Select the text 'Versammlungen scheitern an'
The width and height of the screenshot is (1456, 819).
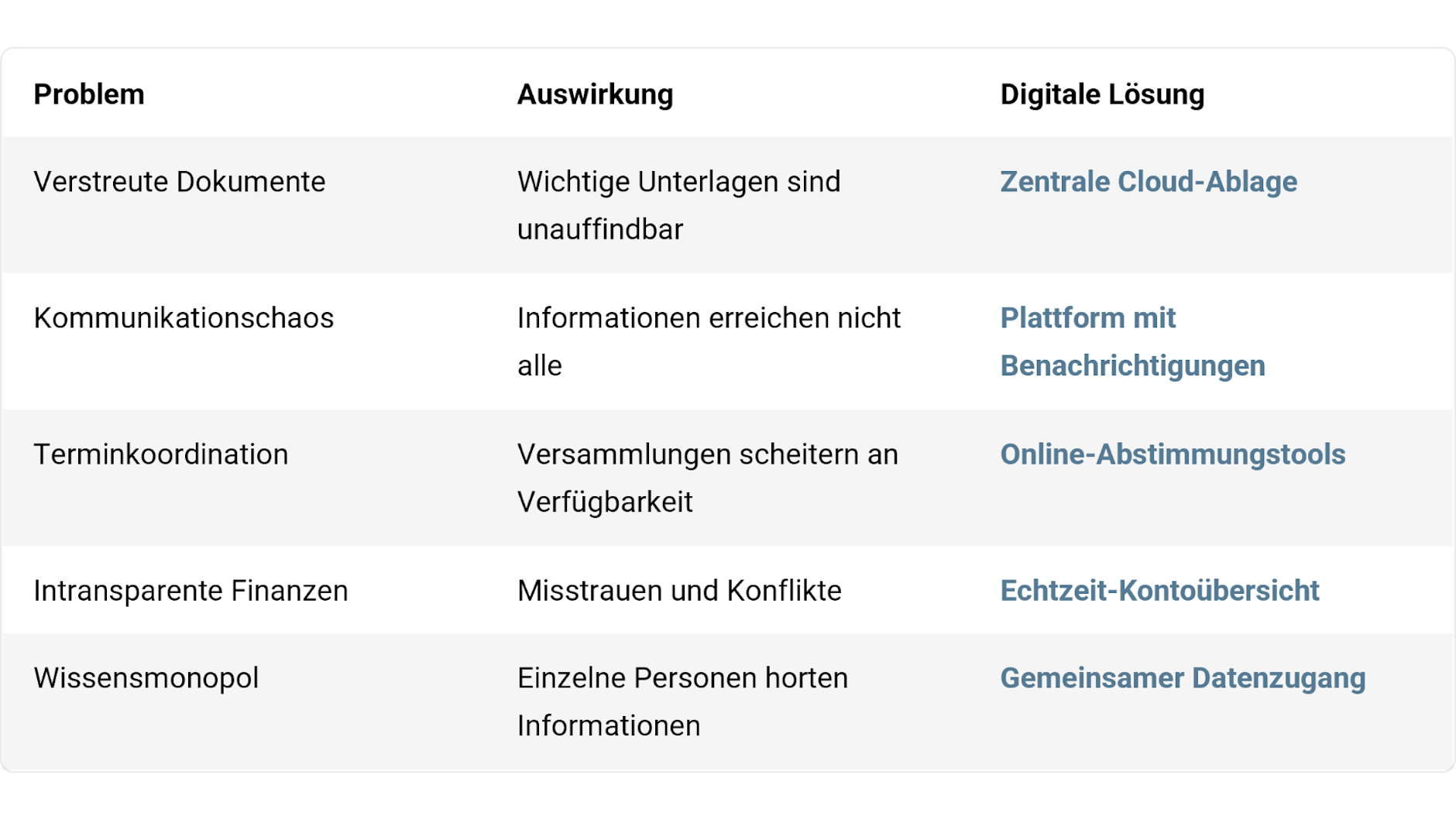point(707,454)
